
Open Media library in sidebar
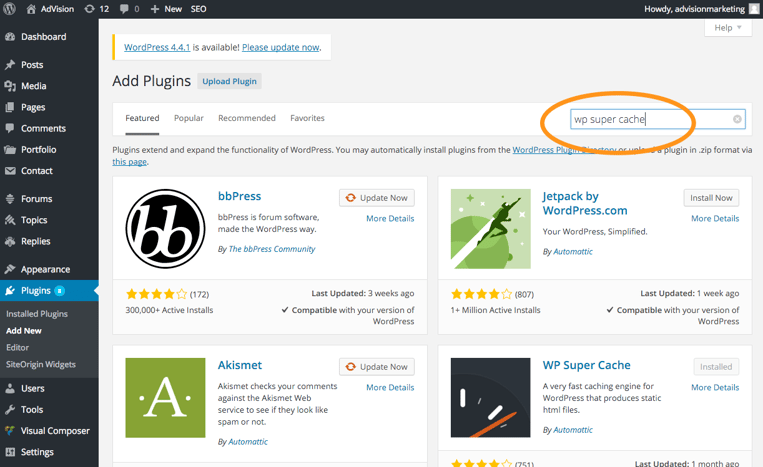[34, 86]
